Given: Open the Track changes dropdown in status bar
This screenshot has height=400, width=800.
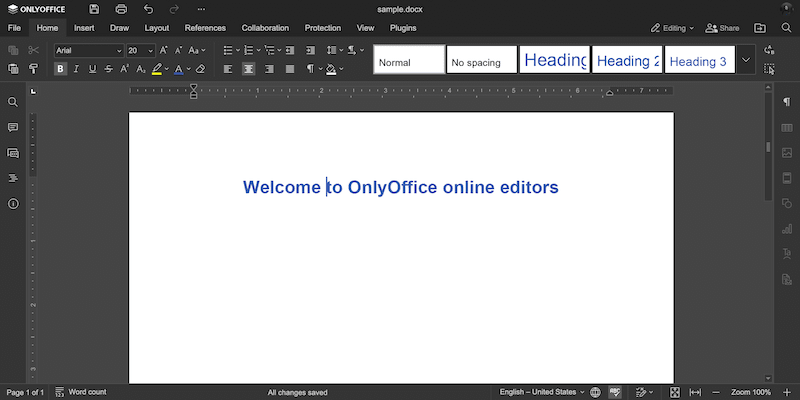Looking at the screenshot, I should point(645,392).
